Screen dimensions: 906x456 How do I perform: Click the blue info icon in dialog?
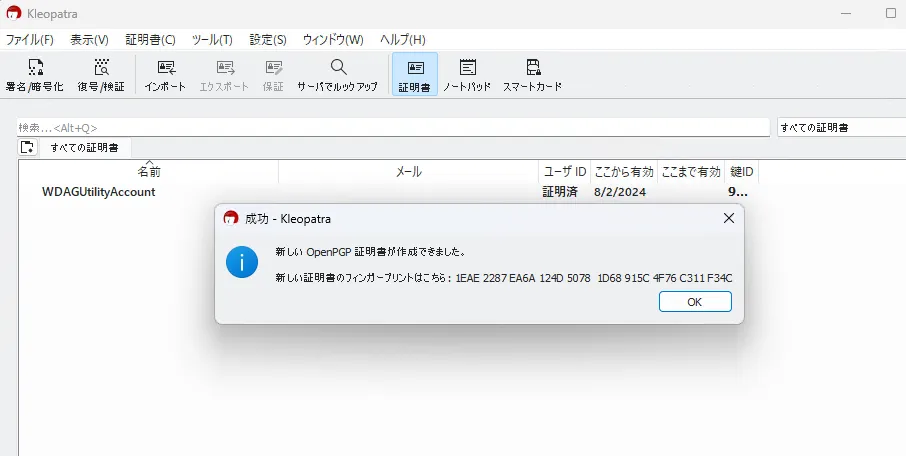(242, 262)
